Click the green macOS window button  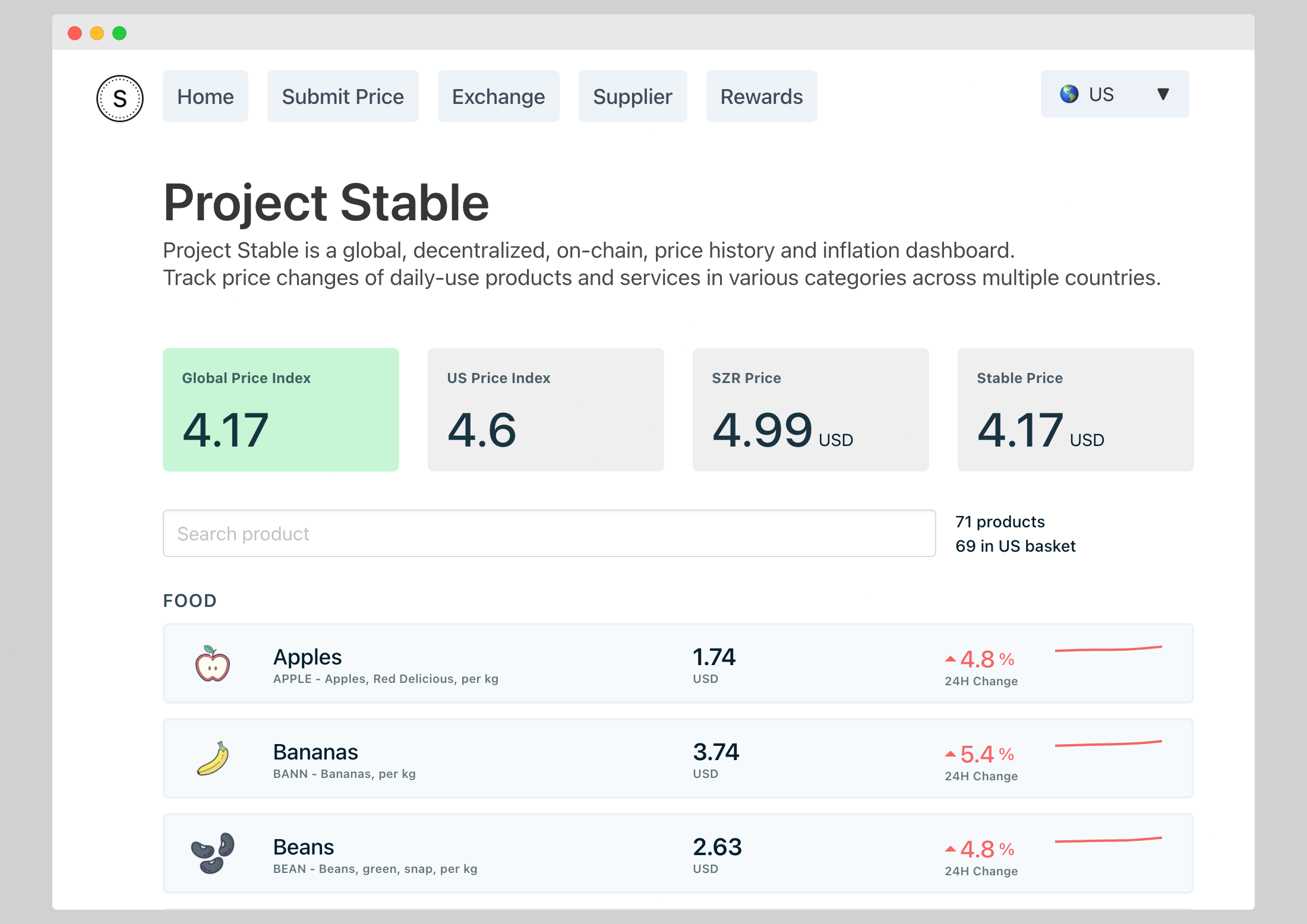click(x=119, y=33)
